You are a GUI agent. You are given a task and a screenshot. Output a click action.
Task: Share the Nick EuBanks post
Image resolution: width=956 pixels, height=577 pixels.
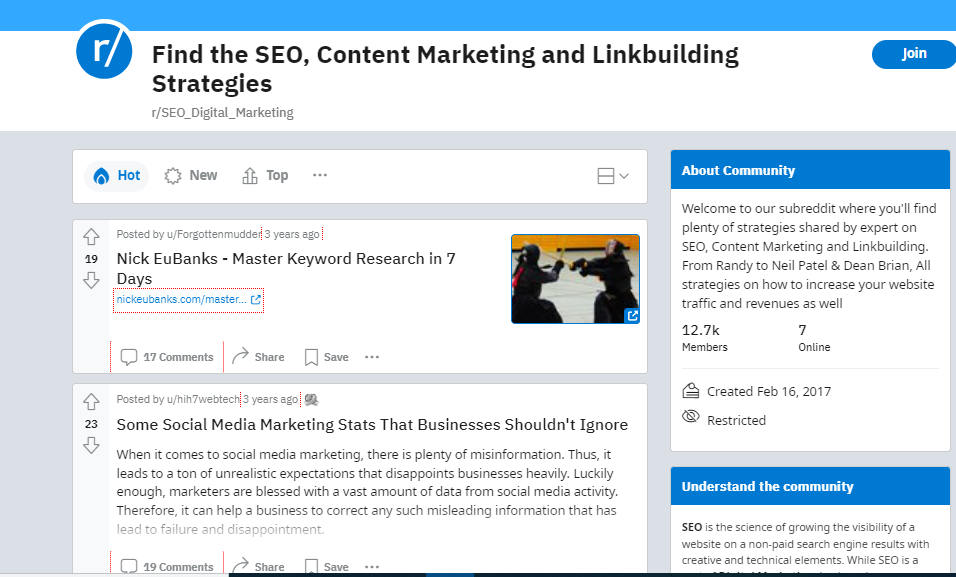point(258,357)
